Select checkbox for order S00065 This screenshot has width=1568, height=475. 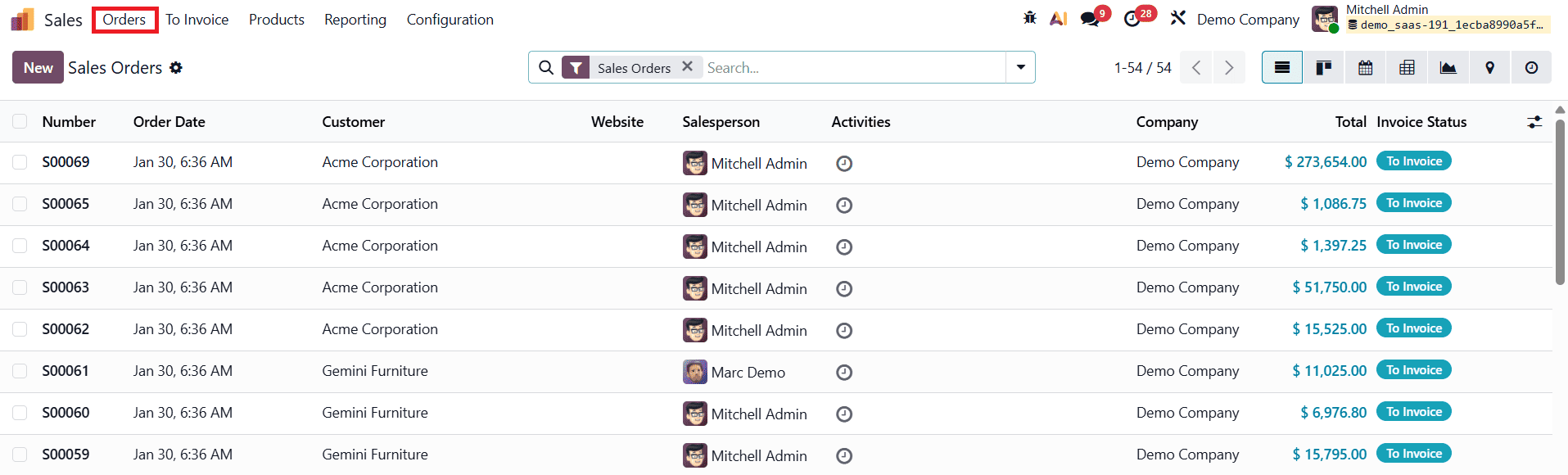[20, 204]
